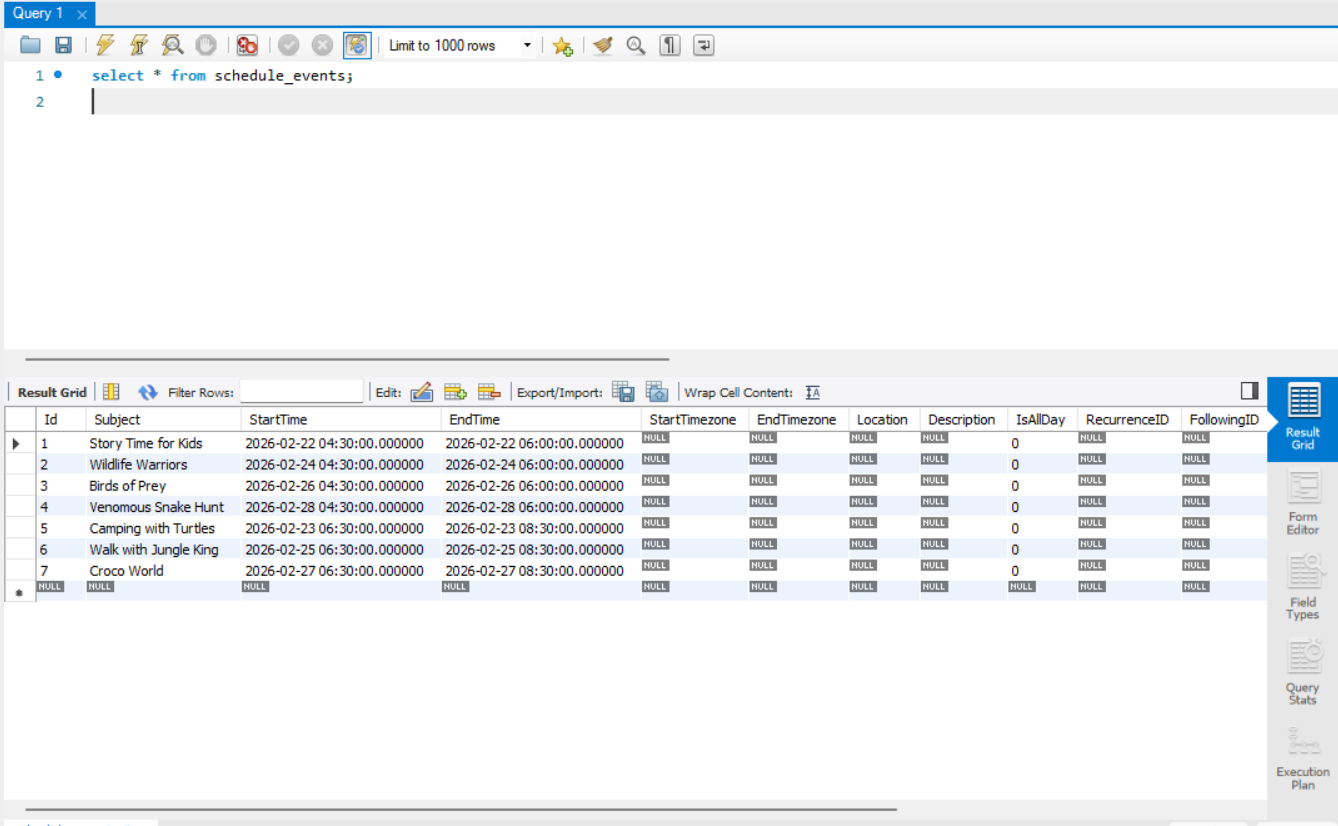The image size is (1338, 826).
Task: Click the IsAllDay column header
Action: [x=1042, y=419]
